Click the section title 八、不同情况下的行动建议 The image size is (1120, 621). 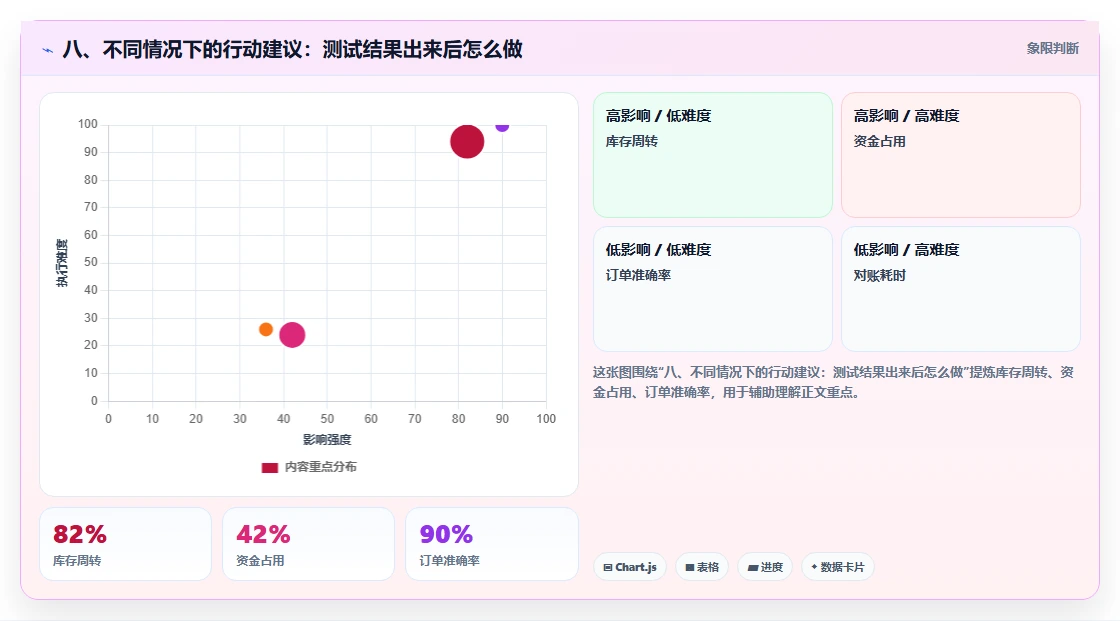(293, 49)
